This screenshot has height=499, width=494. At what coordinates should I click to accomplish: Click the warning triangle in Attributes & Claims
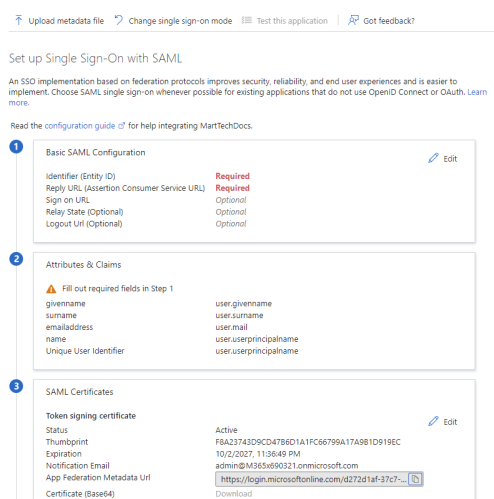[51, 289]
